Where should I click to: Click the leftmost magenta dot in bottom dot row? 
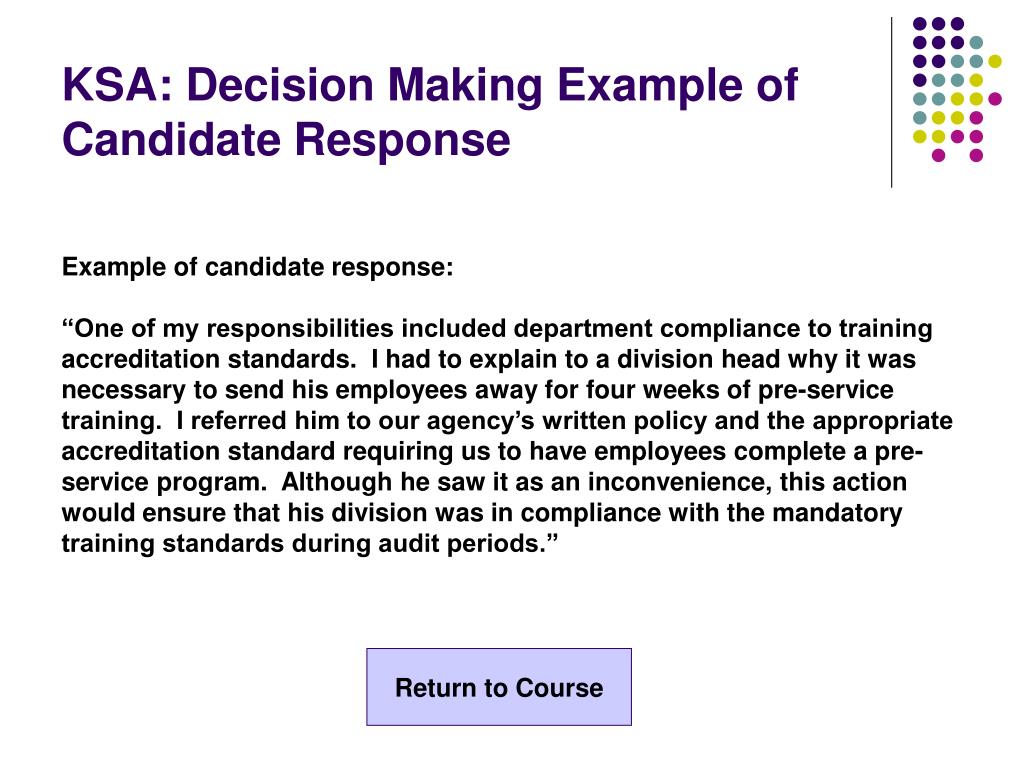(x=938, y=155)
